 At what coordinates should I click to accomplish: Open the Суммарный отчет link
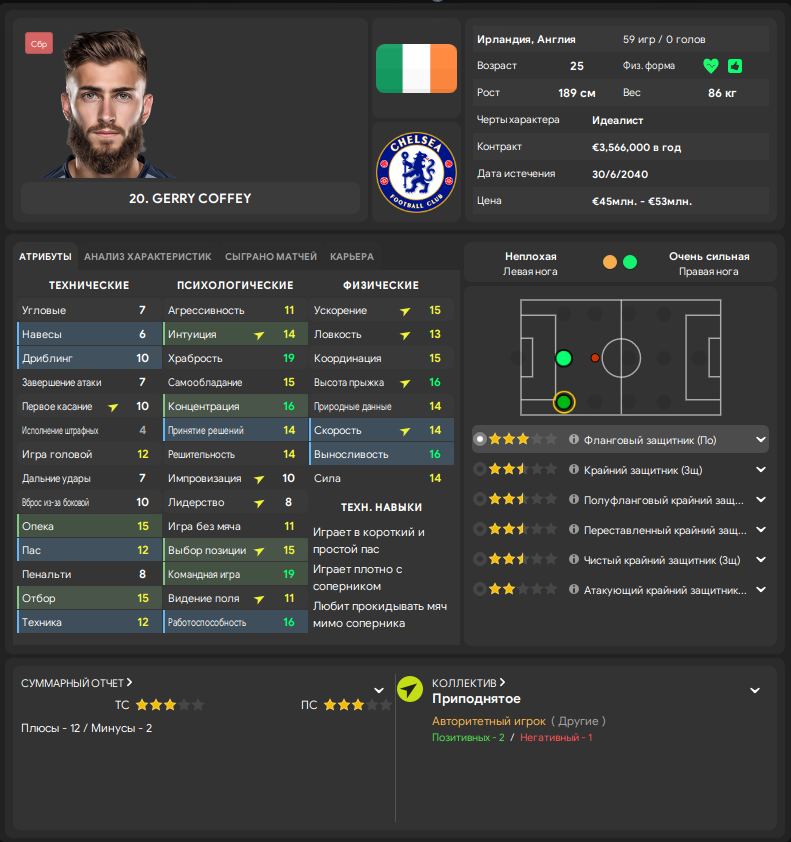(77, 683)
